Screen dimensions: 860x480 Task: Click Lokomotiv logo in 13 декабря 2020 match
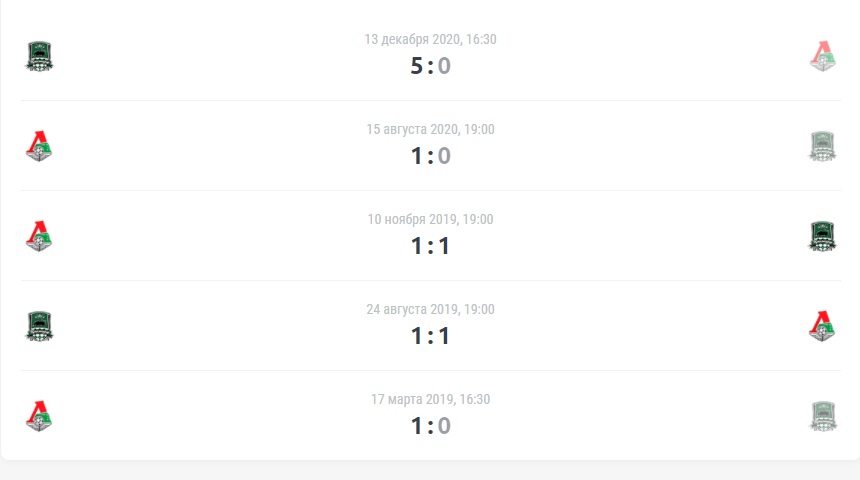coord(822,56)
